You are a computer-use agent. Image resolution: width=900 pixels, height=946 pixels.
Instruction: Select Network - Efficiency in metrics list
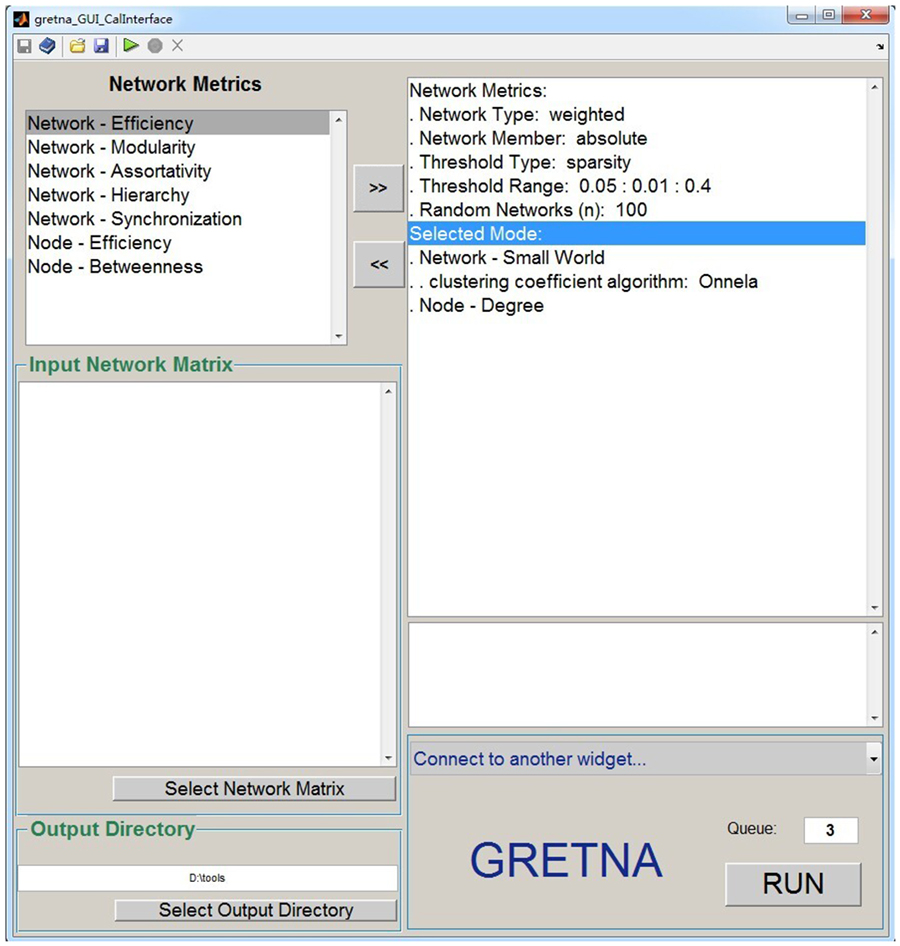[179, 123]
